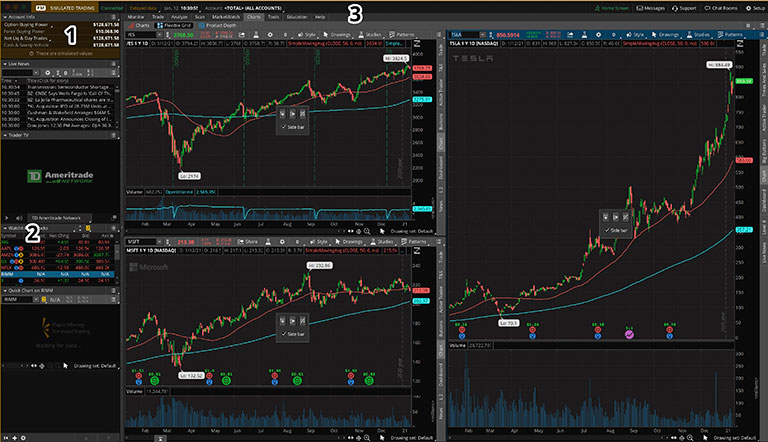Screen dimensions: 768x442
Task: Open the Setup gear menu
Action: coord(755,8)
